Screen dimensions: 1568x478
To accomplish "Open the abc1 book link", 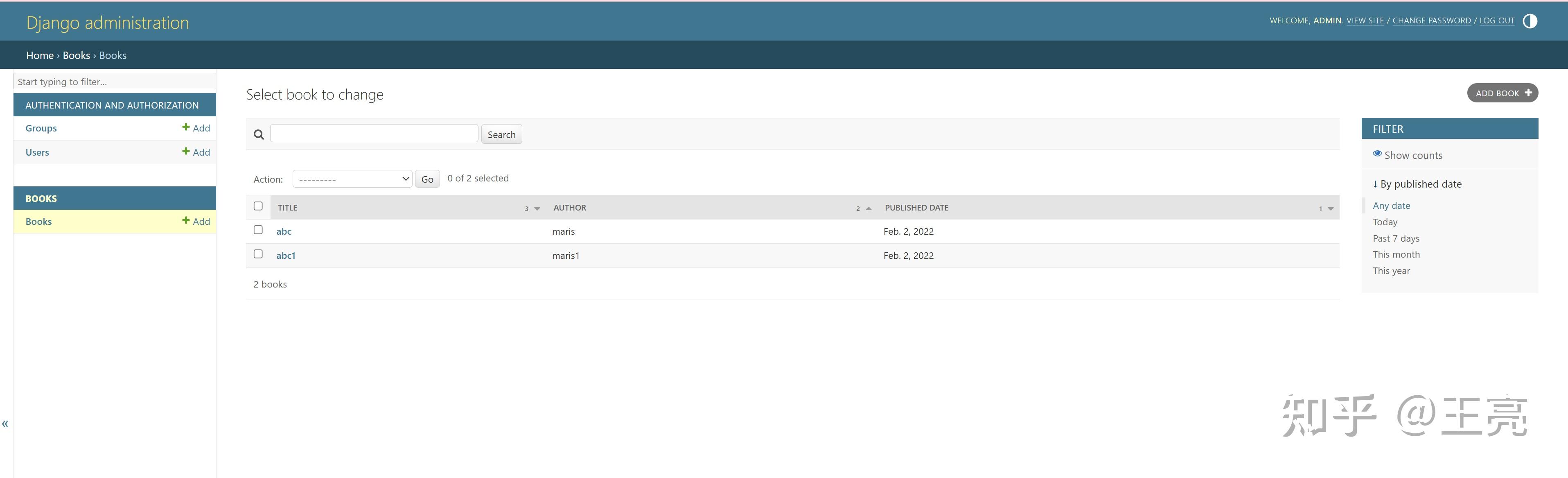I will [285, 256].
